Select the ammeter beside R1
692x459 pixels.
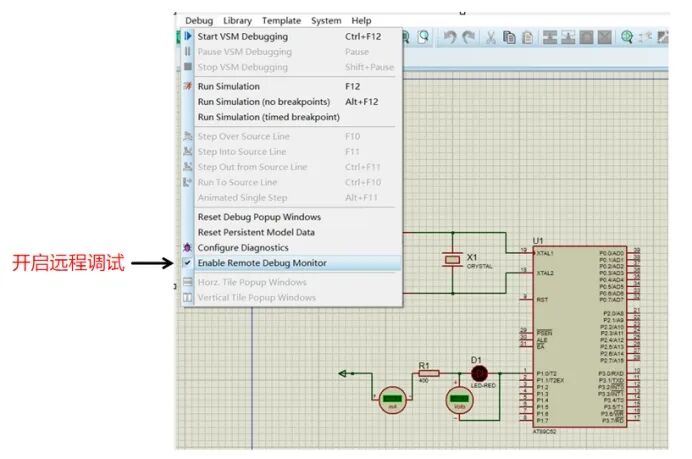pos(392,399)
